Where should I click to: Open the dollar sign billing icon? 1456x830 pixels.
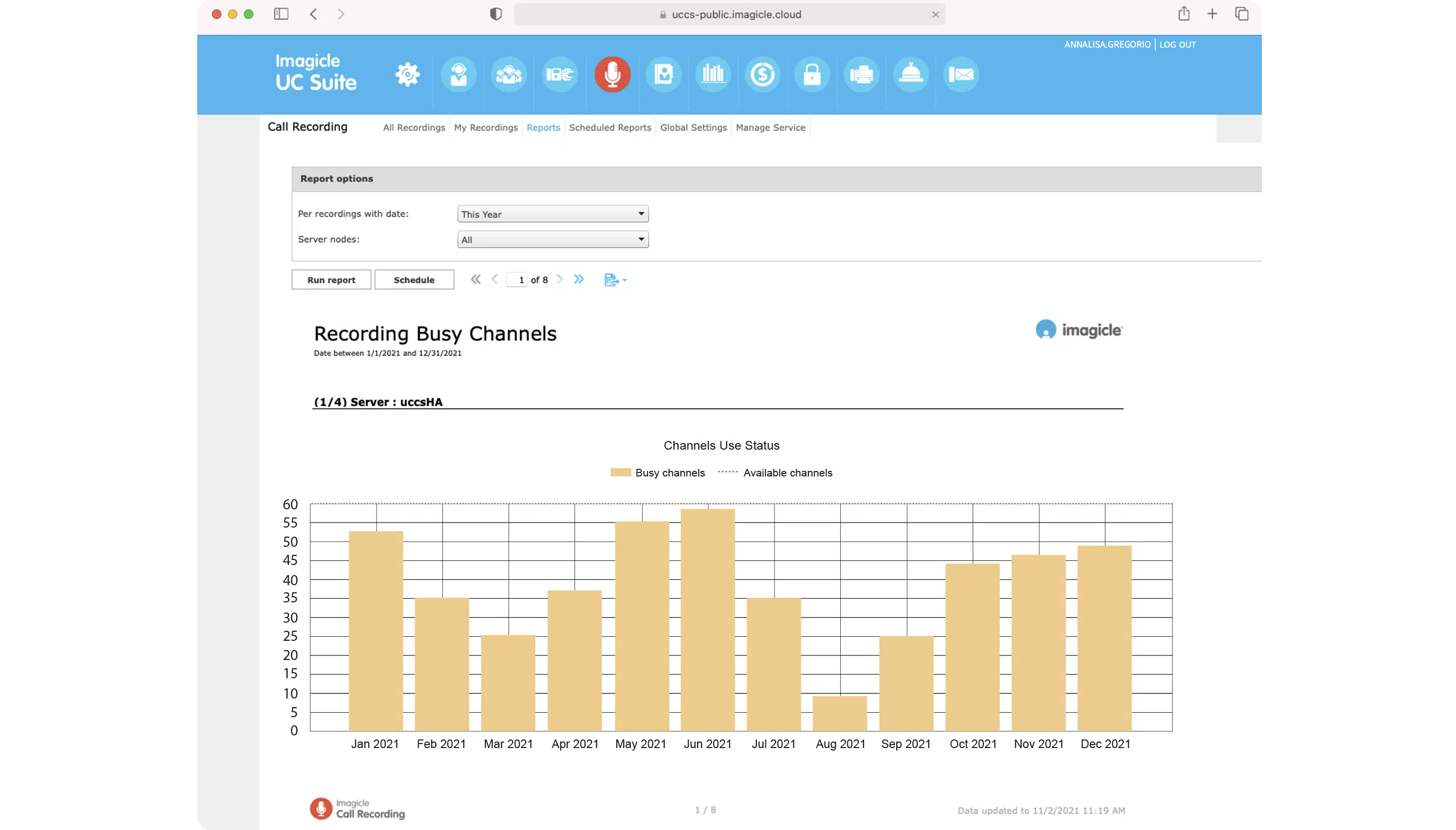coord(762,75)
